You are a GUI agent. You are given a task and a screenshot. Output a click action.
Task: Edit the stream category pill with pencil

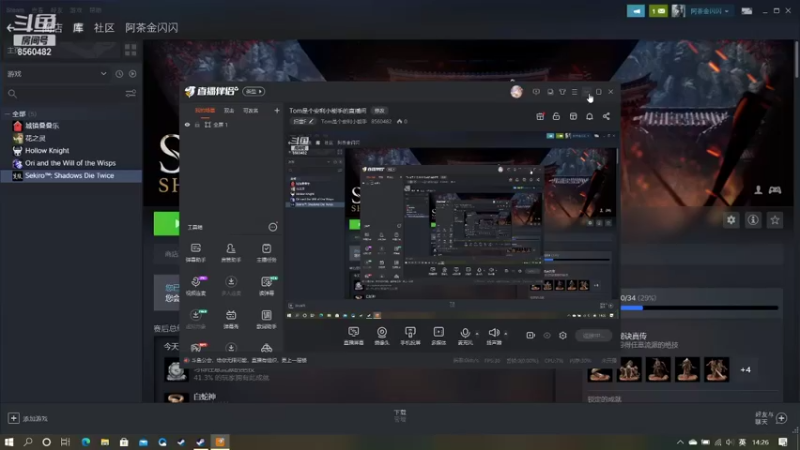click(x=303, y=121)
